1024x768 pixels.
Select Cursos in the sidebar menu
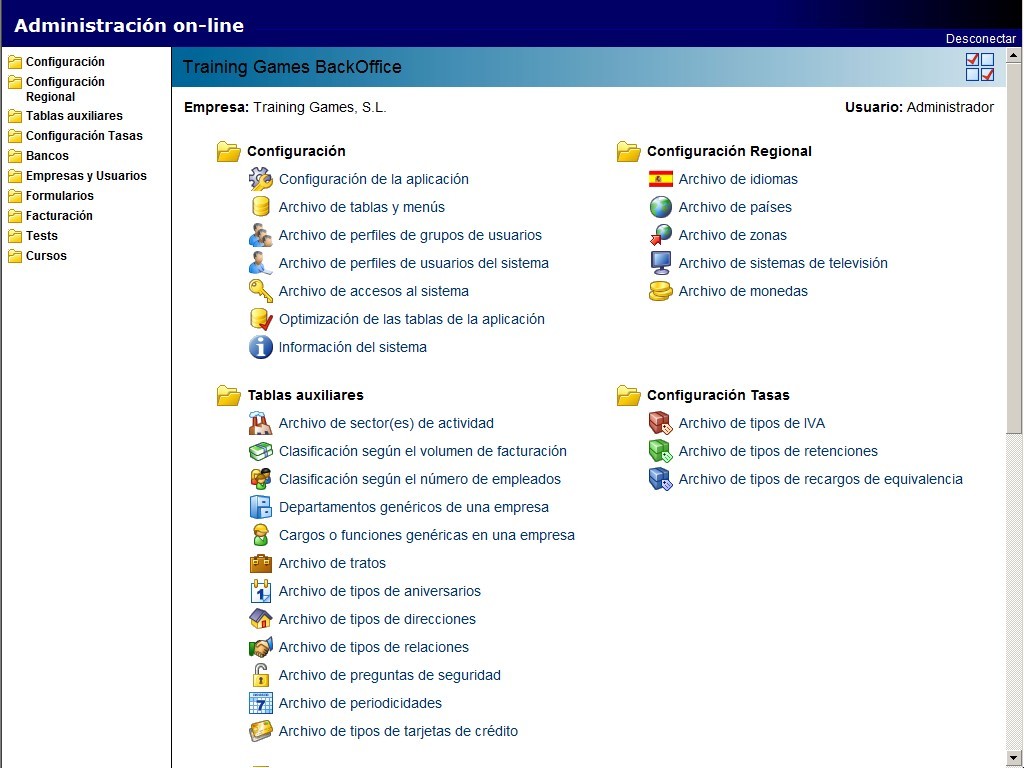tap(46, 256)
